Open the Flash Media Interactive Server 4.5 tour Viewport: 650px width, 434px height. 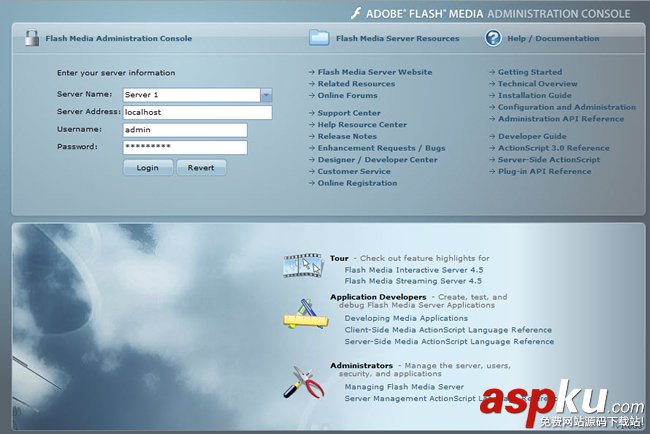click(414, 270)
